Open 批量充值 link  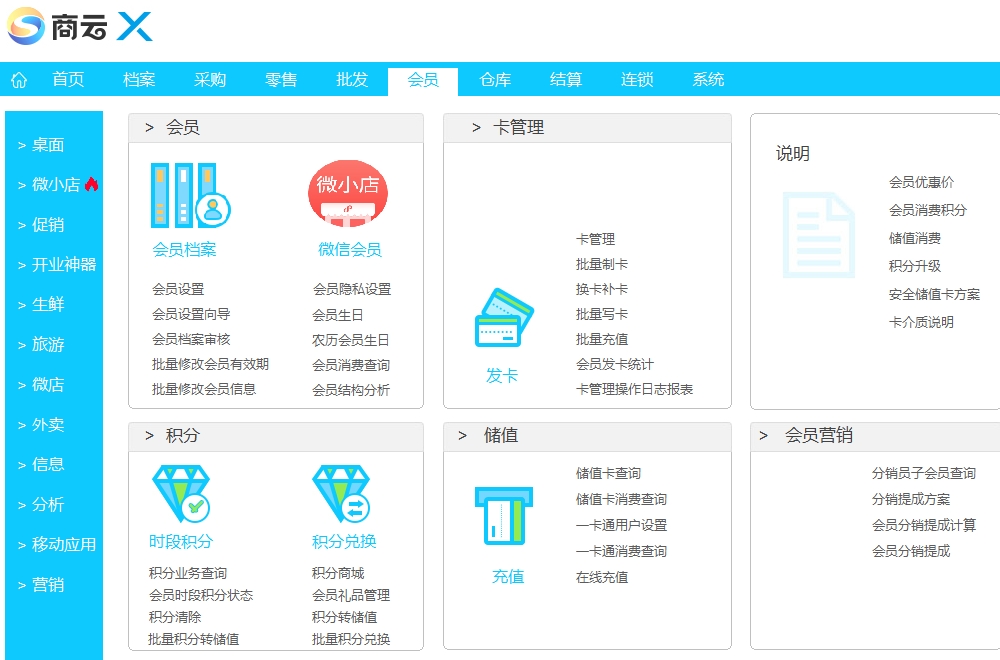[602, 339]
